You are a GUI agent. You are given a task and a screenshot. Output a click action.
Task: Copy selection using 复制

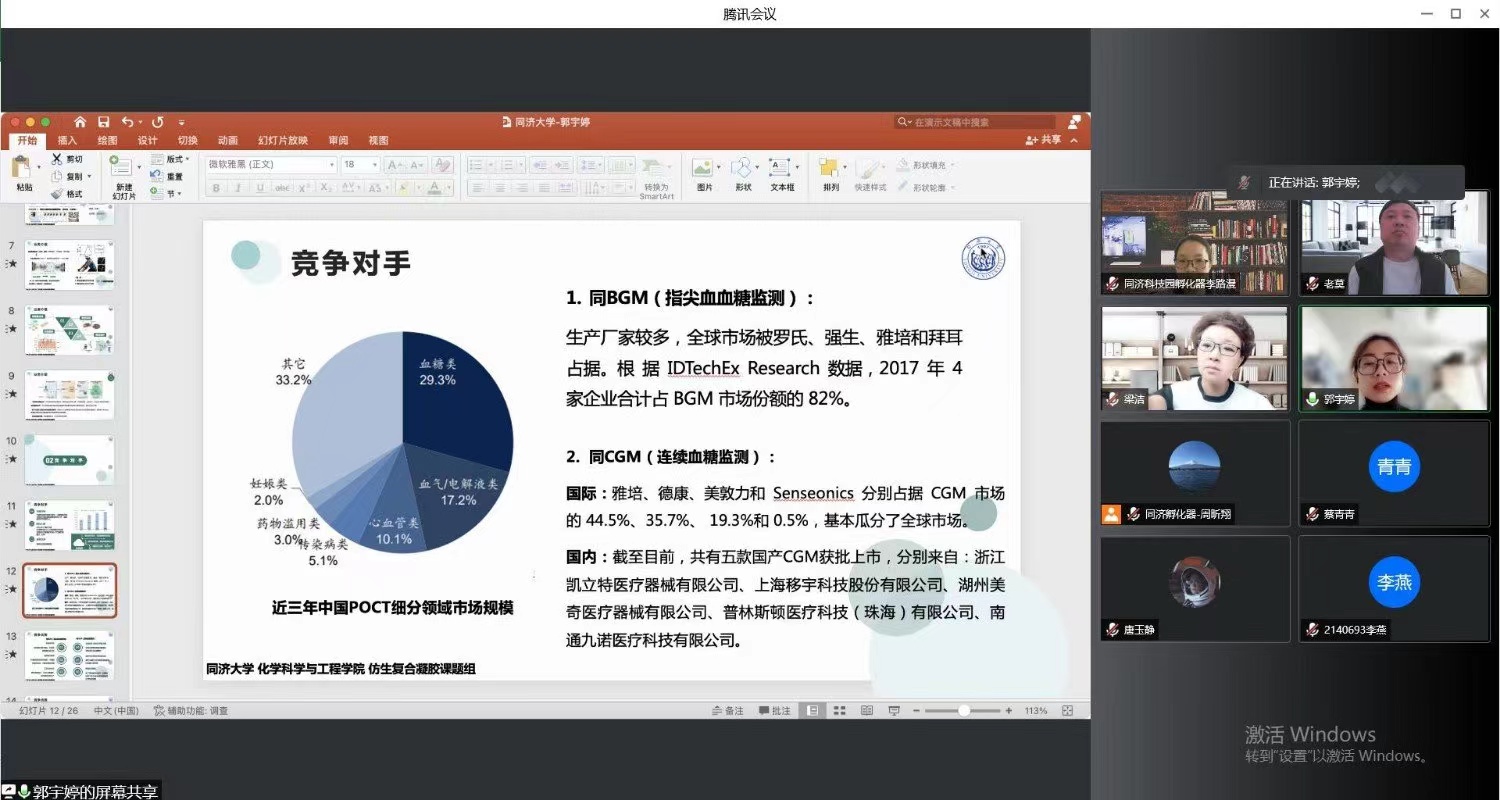coord(68,176)
